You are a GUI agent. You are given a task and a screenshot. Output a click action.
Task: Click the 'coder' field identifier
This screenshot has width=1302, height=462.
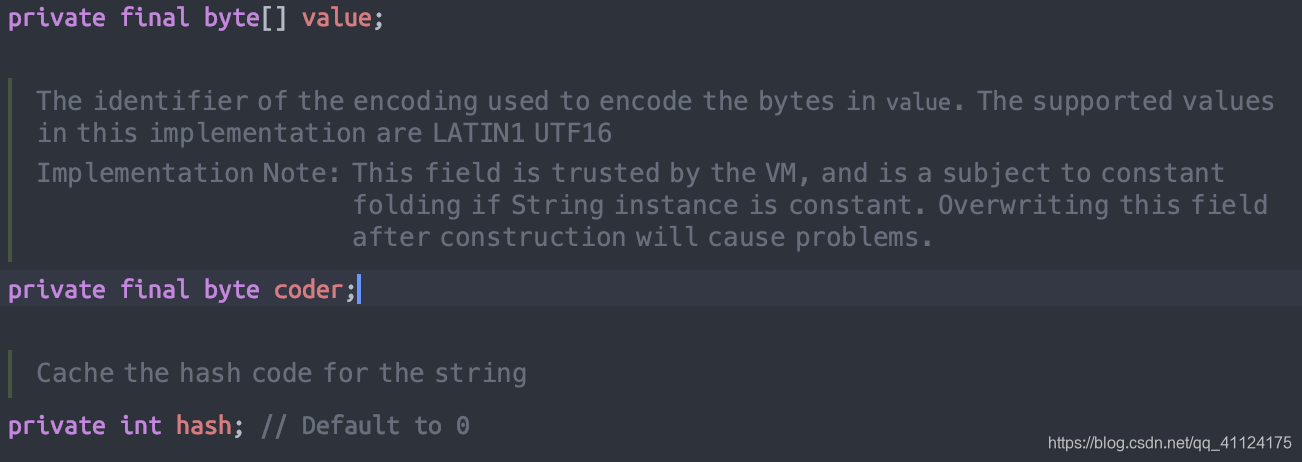pos(308,289)
